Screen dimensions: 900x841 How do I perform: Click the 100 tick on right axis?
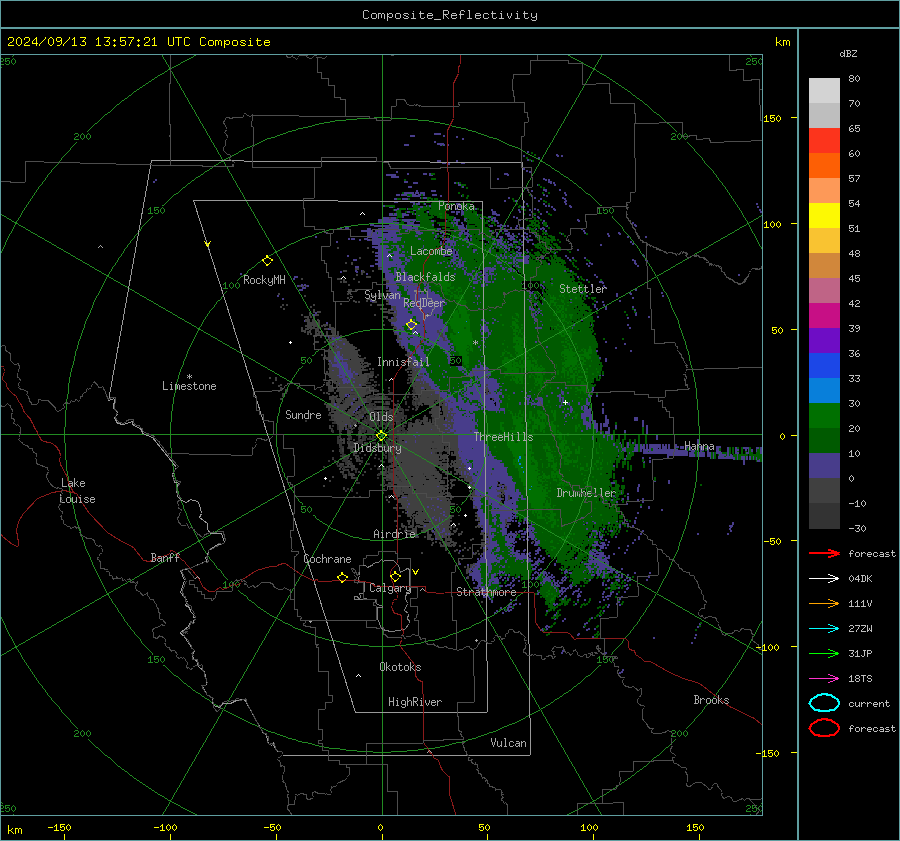(772, 224)
